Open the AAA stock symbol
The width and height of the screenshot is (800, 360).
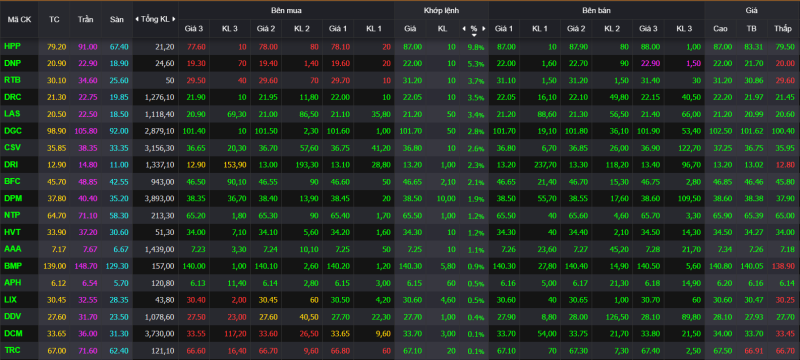click(x=12, y=249)
